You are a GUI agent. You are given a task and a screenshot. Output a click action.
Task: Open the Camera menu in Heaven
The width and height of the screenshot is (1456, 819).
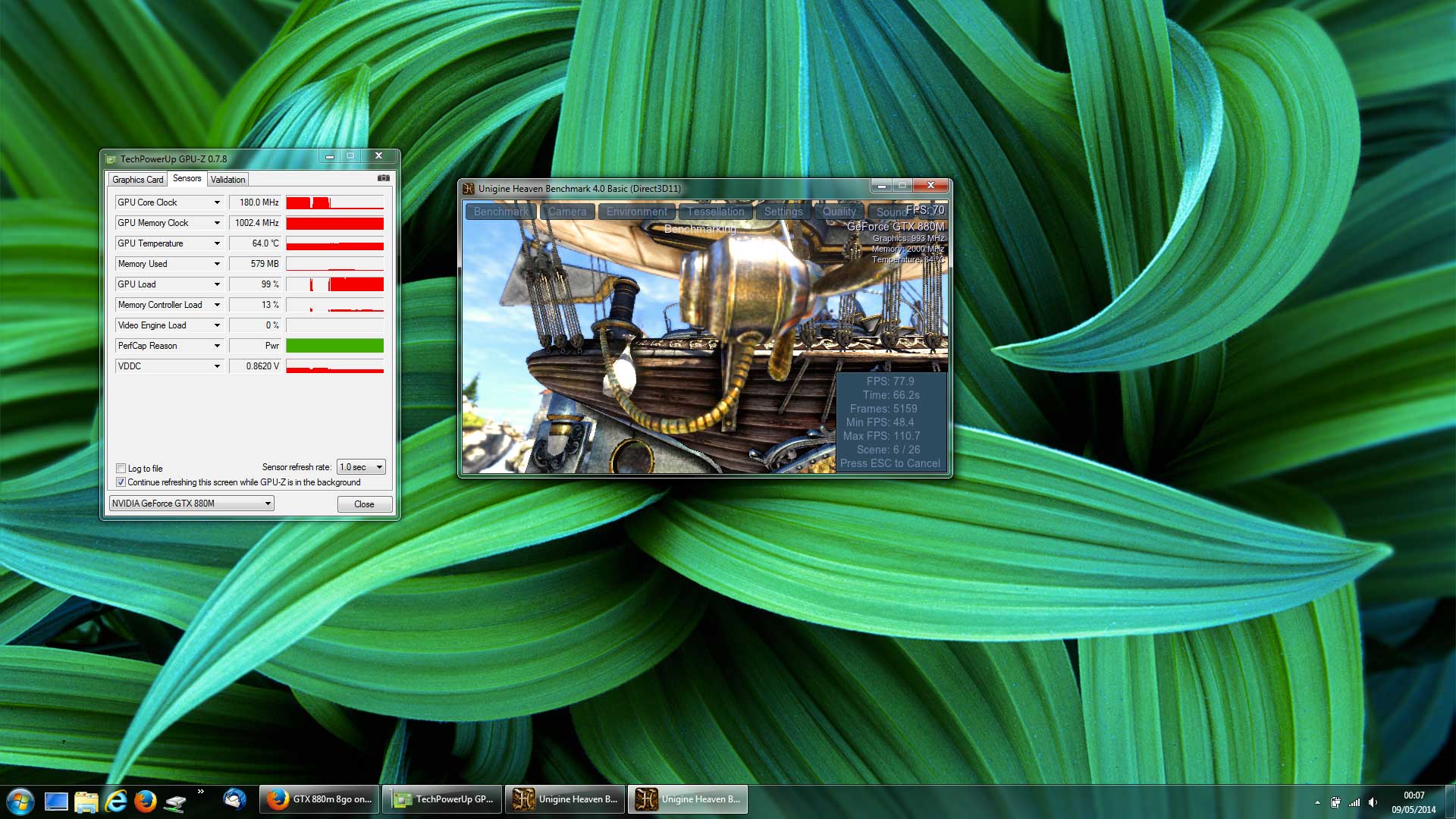[567, 212]
